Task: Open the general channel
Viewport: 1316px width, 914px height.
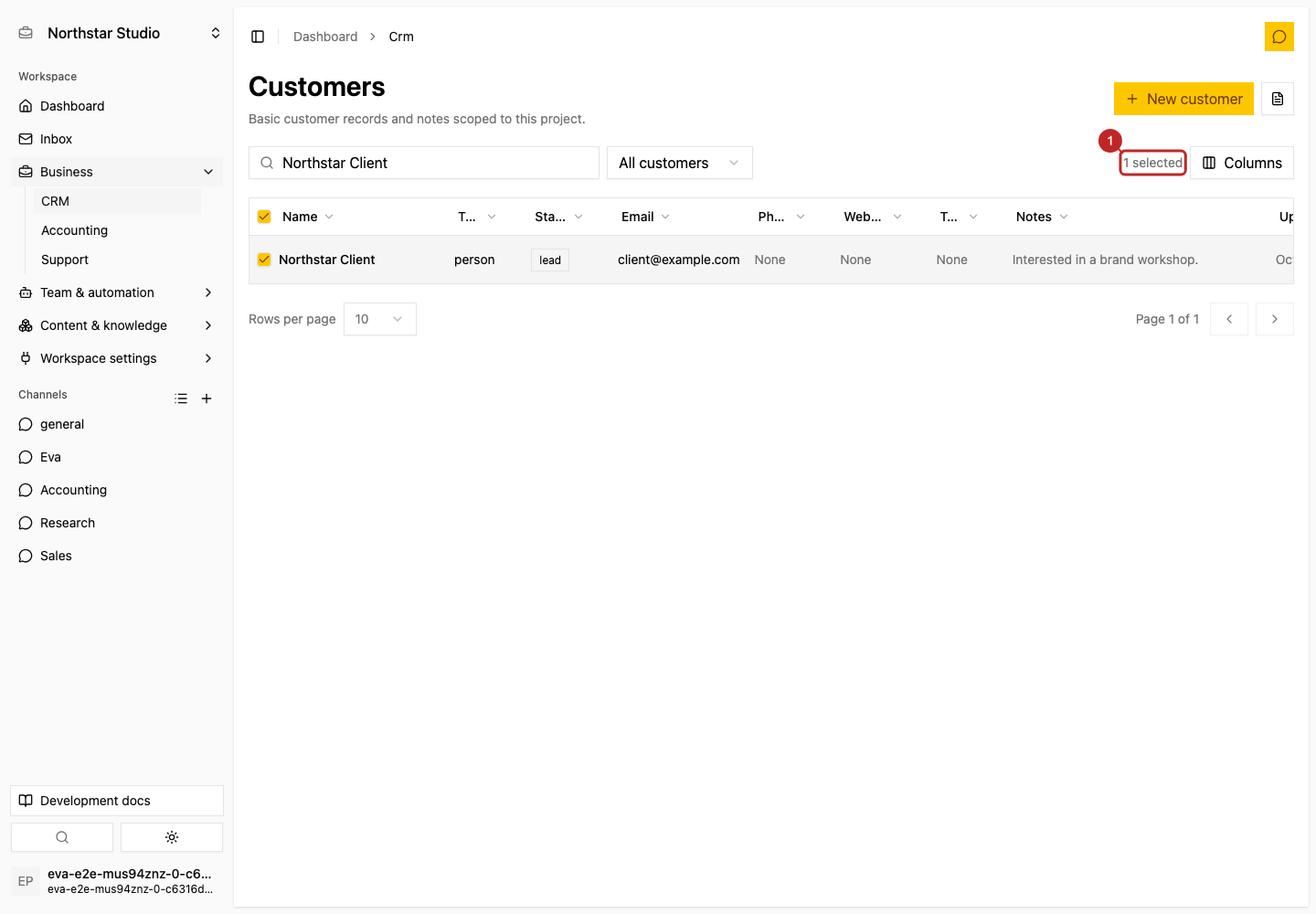Action: [117, 424]
